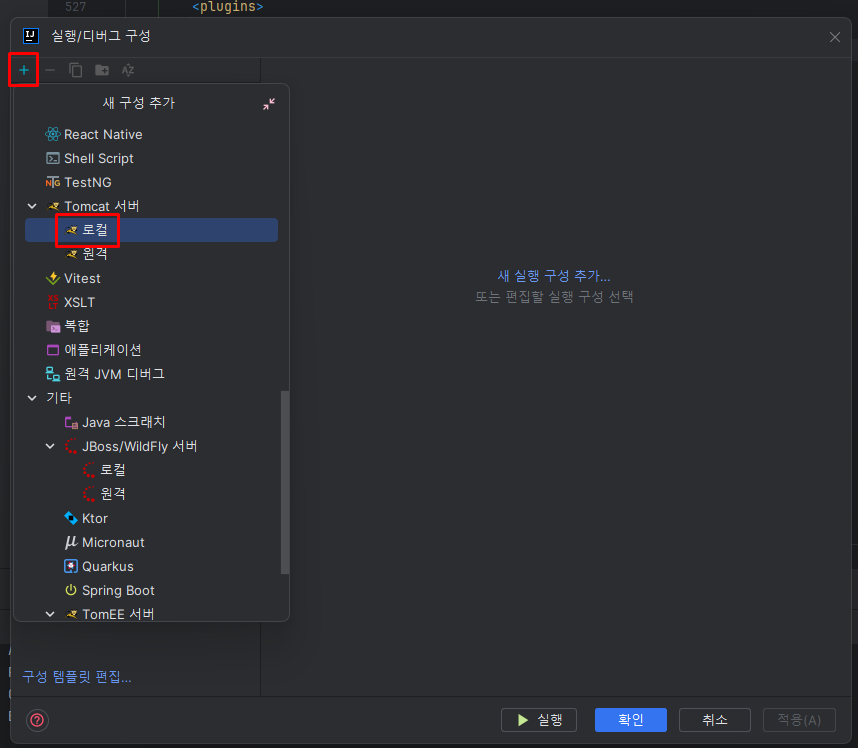This screenshot has height=748, width=858.
Task: Select 로컬 under JBoss/WildFly 서버
Action: [113, 469]
